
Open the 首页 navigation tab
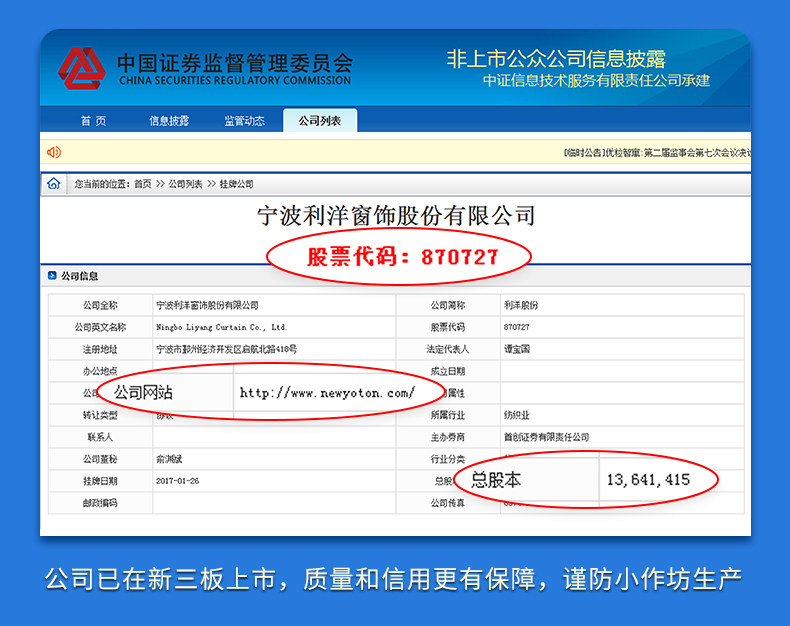94,121
